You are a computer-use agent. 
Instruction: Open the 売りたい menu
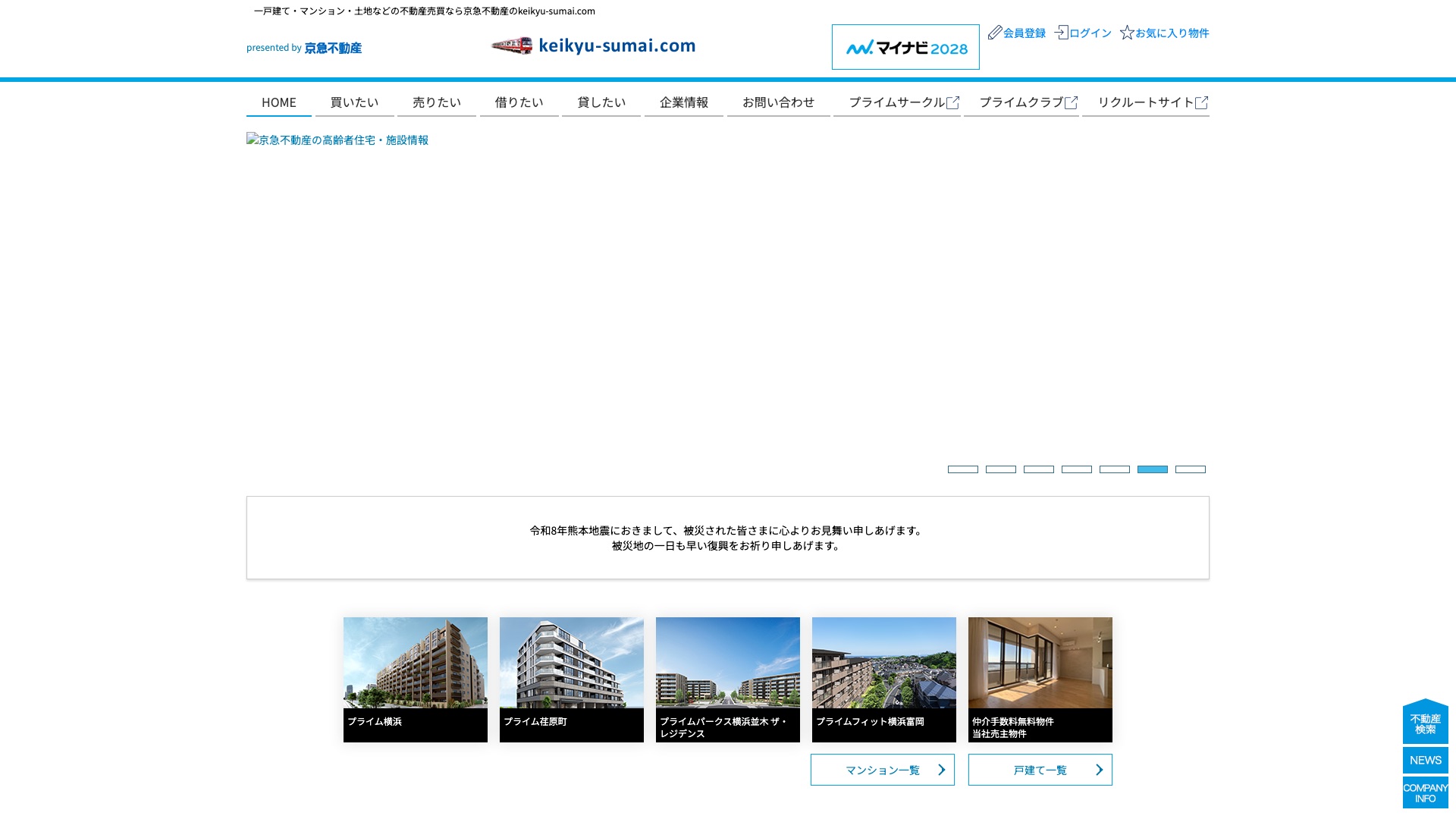(x=437, y=102)
